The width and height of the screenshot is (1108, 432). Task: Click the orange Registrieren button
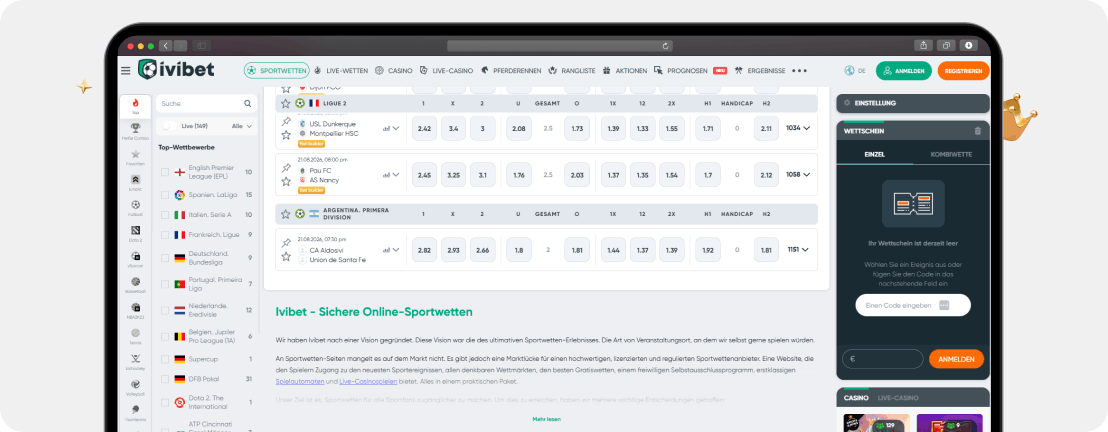tap(964, 71)
